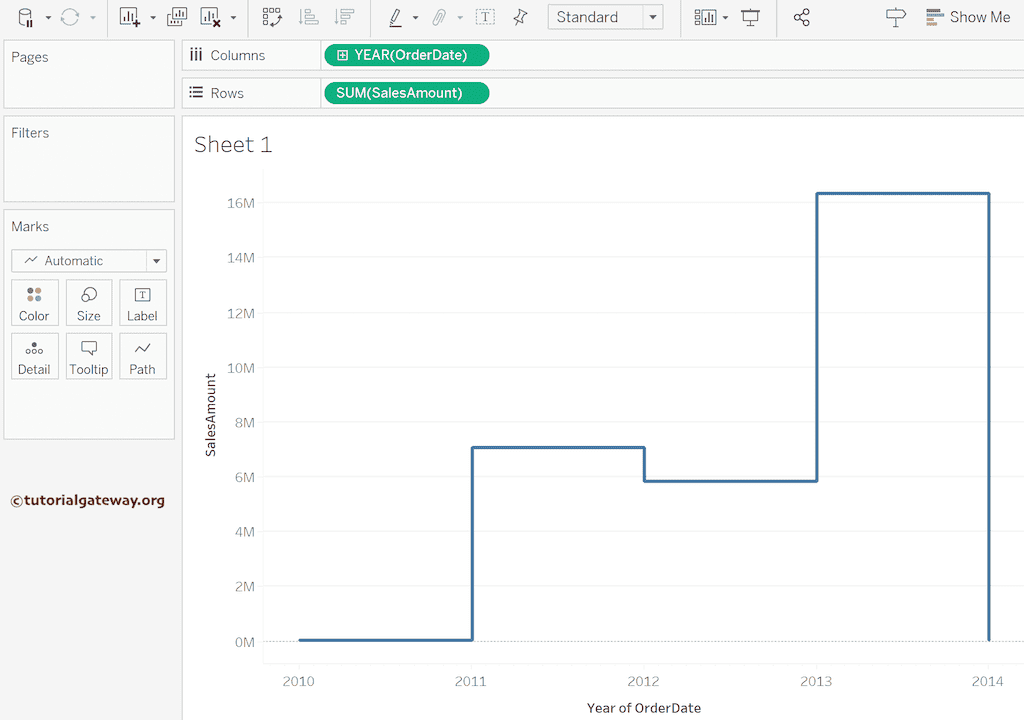Click the Show/Hide Cards chart icon
The height and width of the screenshot is (720, 1024).
pos(706,17)
